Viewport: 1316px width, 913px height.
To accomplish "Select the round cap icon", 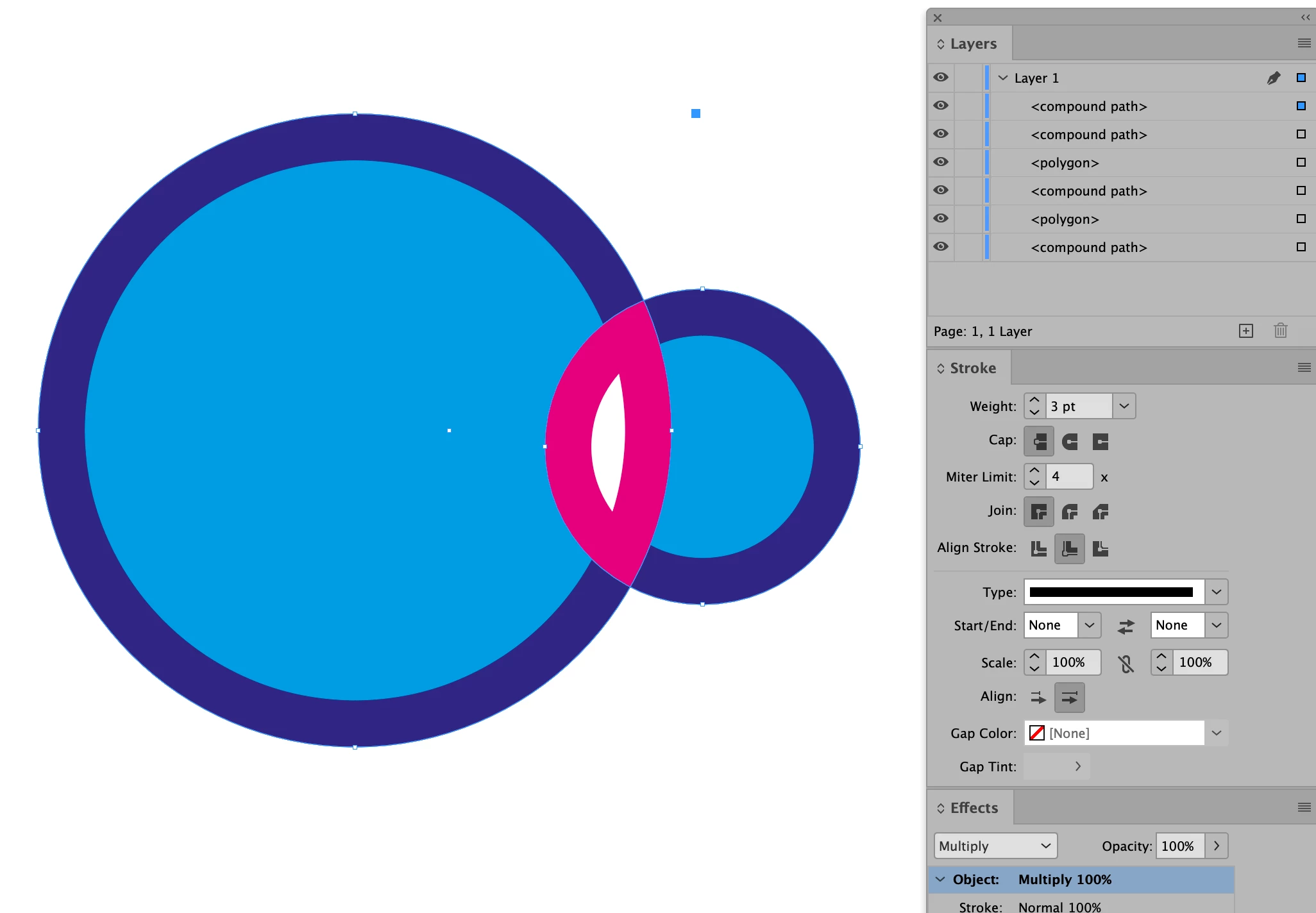I will click(x=1070, y=441).
